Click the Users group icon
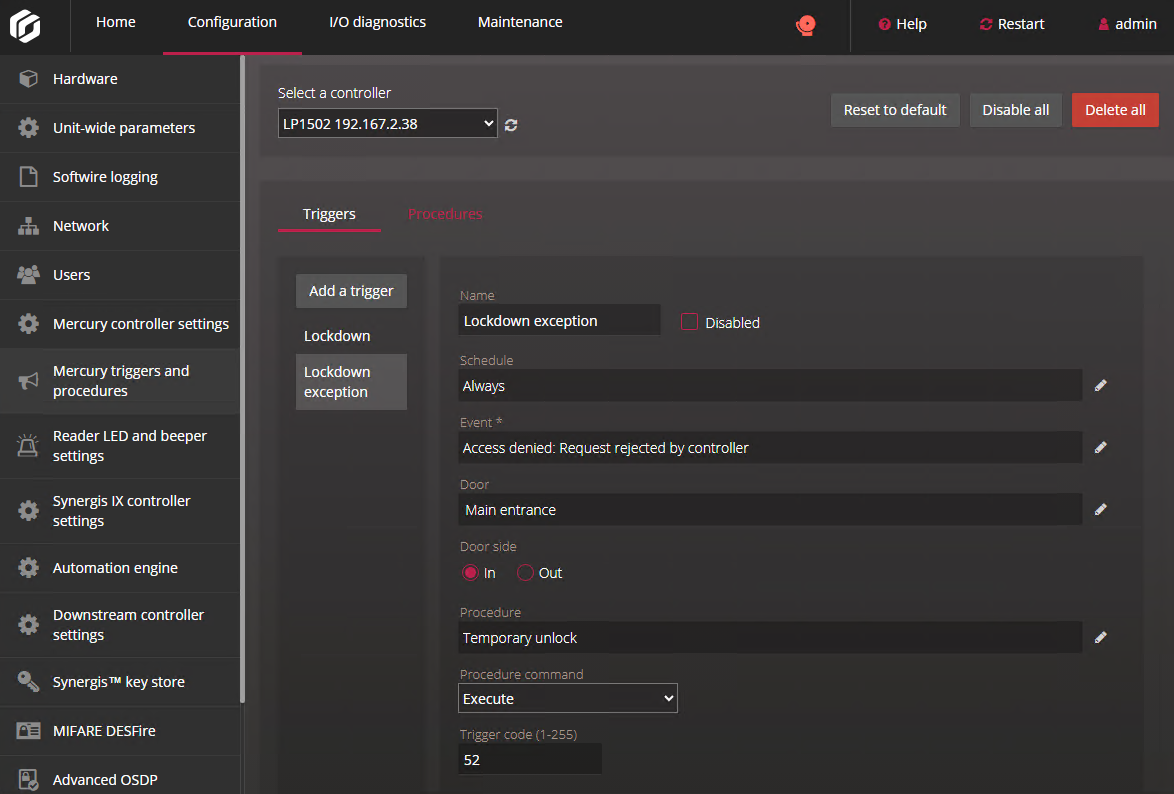Image resolution: width=1174 pixels, height=794 pixels. pos(28,275)
